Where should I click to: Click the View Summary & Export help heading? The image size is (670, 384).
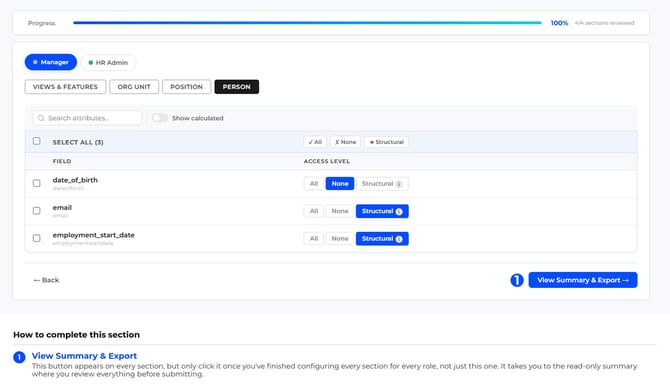pos(84,356)
